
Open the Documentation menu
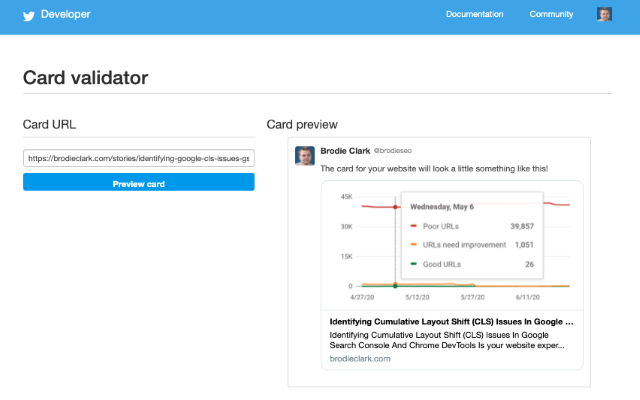pyautogui.click(x=474, y=15)
